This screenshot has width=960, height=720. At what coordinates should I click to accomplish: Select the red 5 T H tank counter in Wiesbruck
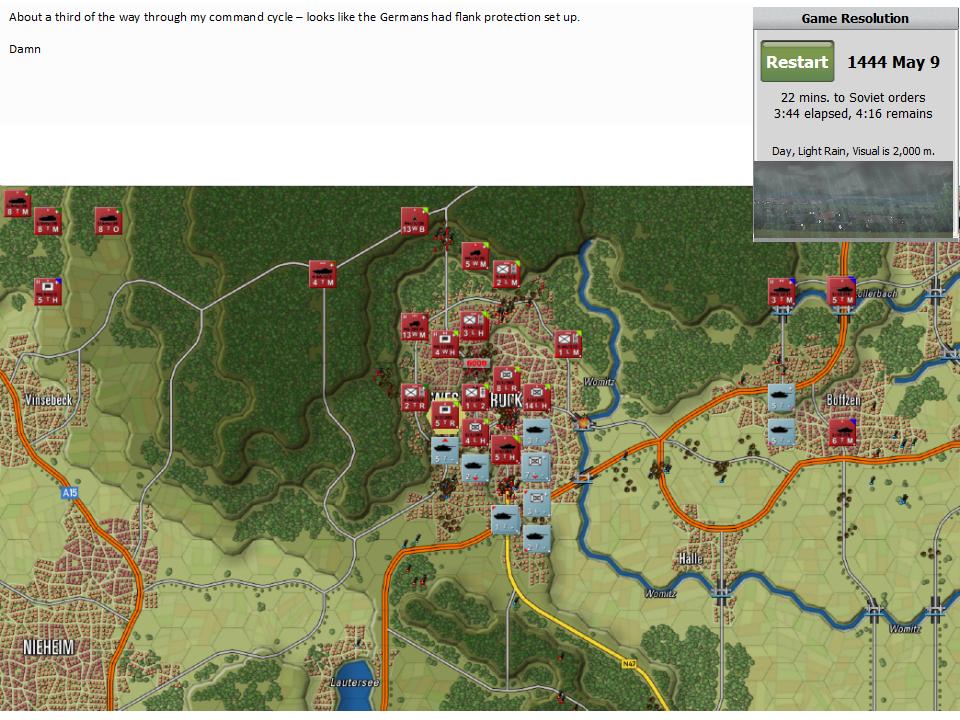coord(506,449)
